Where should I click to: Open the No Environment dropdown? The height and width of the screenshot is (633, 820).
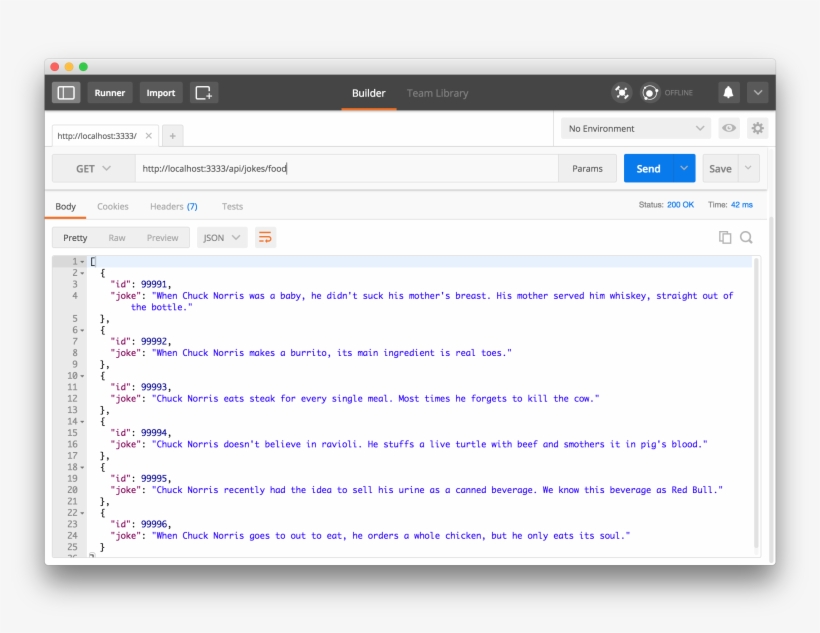(x=634, y=128)
